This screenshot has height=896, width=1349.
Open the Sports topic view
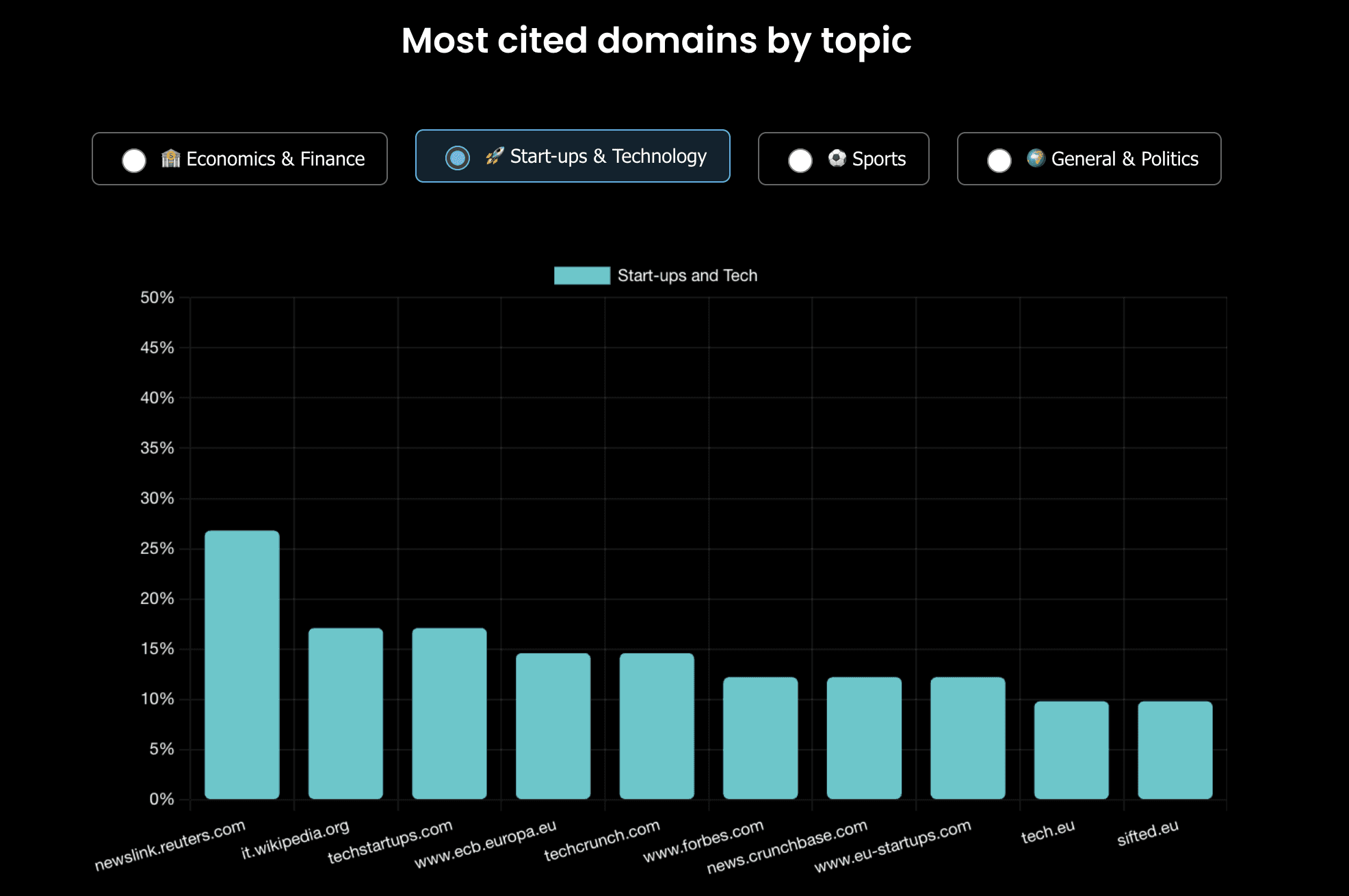click(x=843, y=159)
